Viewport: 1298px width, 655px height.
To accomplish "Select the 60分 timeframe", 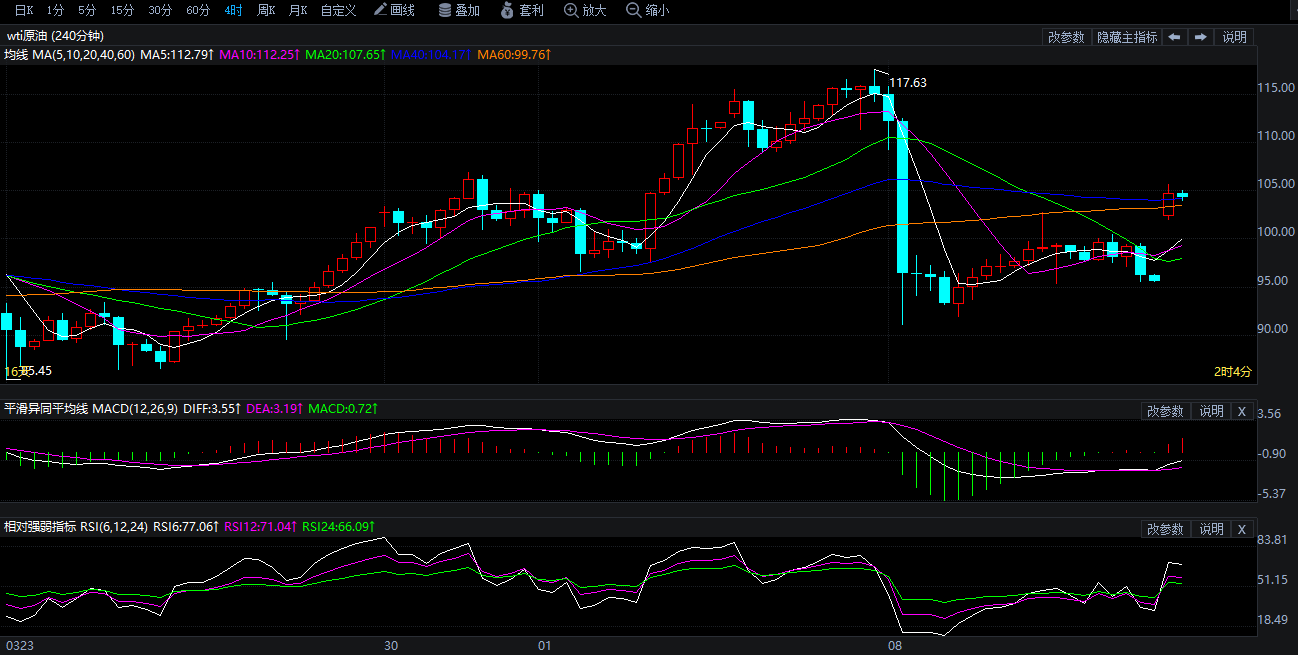I will pyautogui.click(x=198, y=10).
